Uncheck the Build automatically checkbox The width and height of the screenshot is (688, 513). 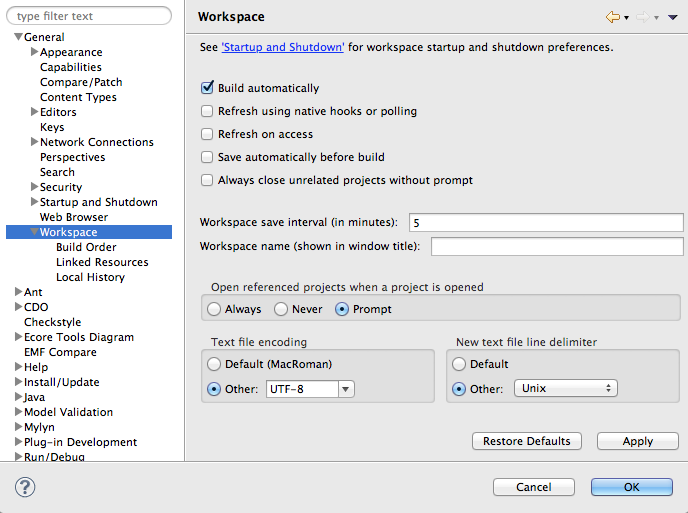coord(208,88)
